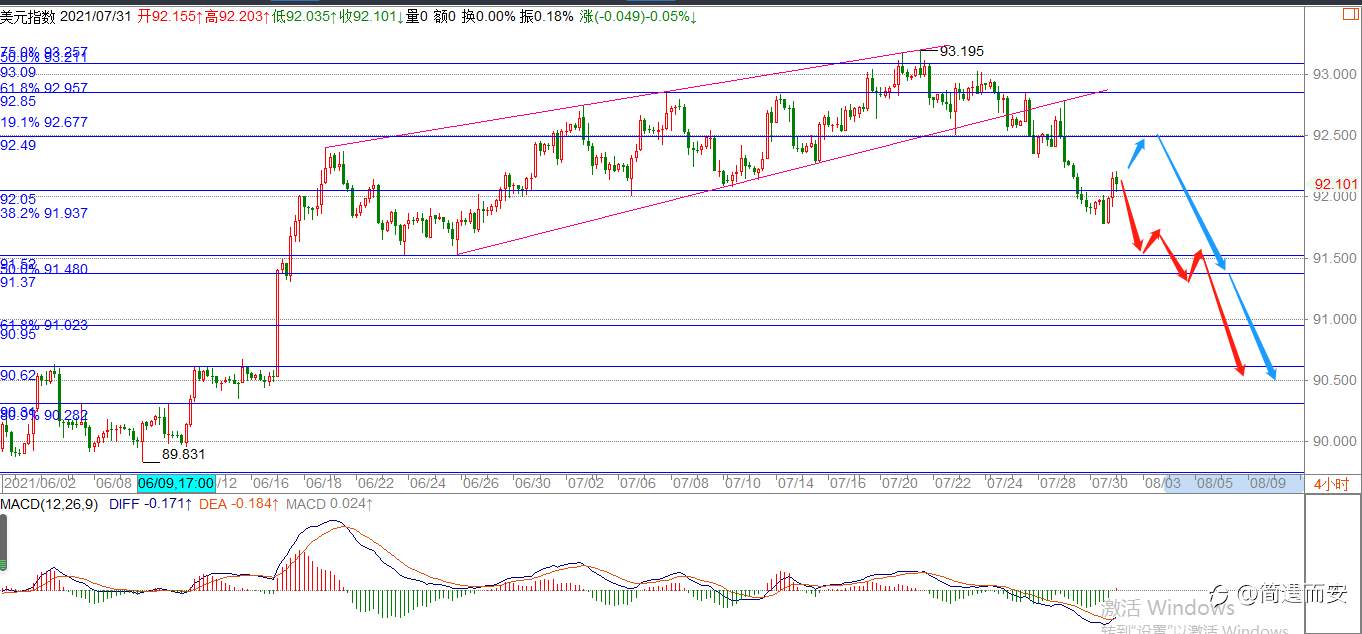Click the 91.500 price axis tick
Viewport: 1362px width, 634px height.
(1334, 258)
